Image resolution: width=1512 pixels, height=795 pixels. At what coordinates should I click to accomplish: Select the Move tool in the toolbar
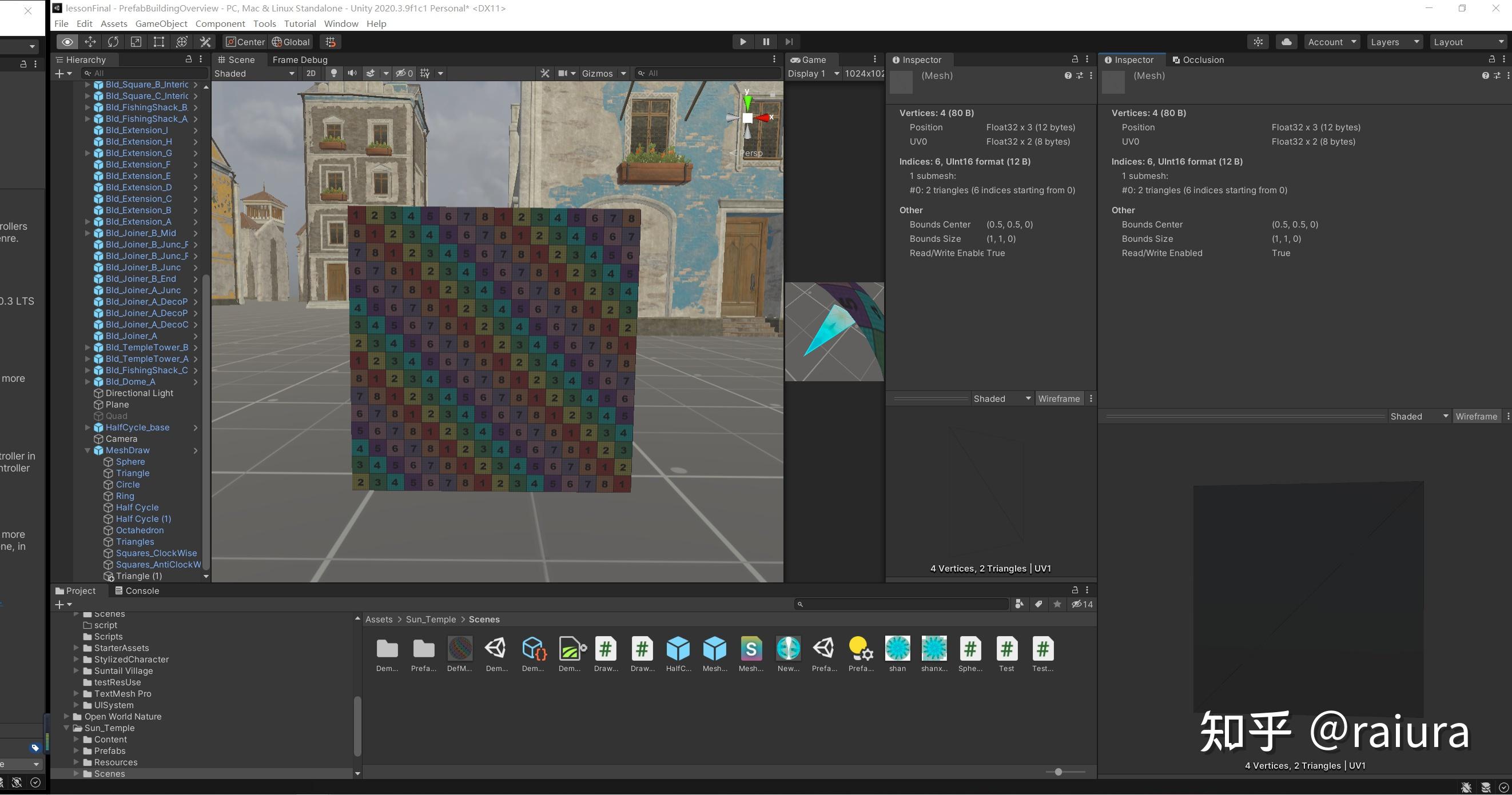click(x=90, y=42)
